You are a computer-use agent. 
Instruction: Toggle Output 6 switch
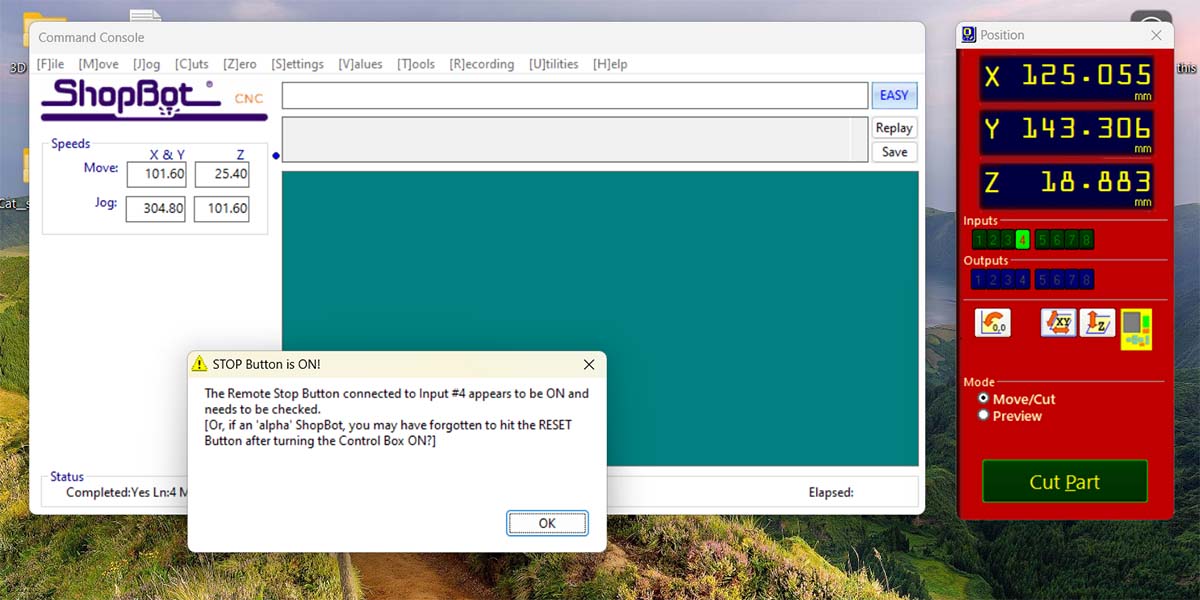tap(1057, 279)
